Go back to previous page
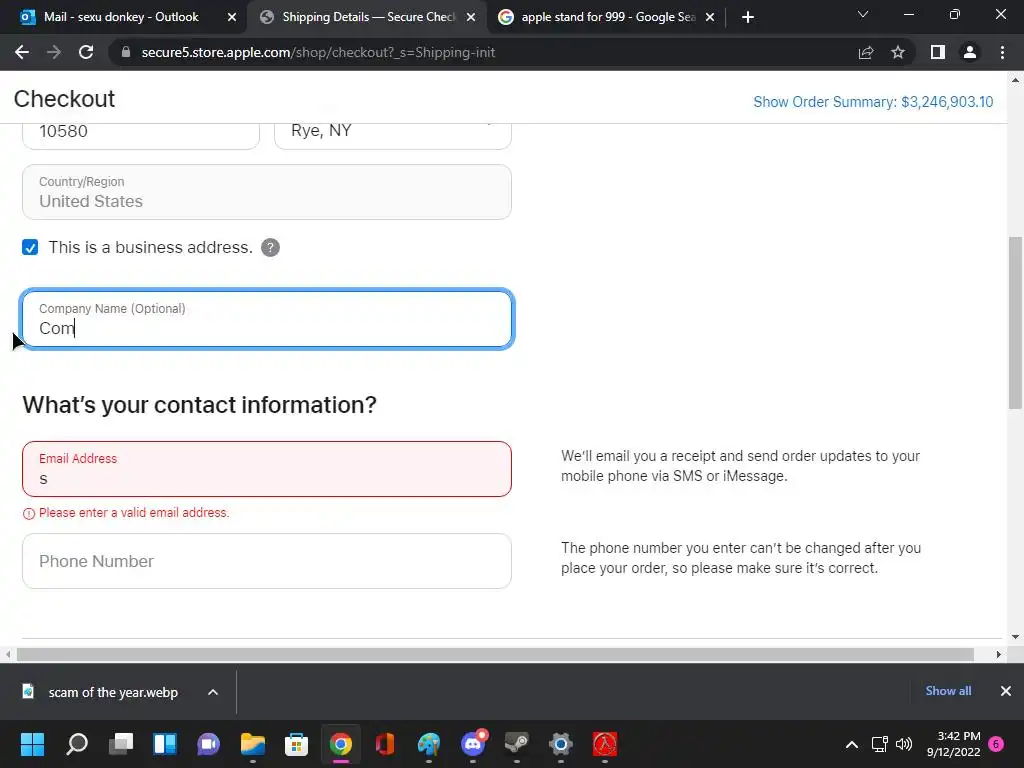The height and width of the screenshot is (768, 1024). 22,52
